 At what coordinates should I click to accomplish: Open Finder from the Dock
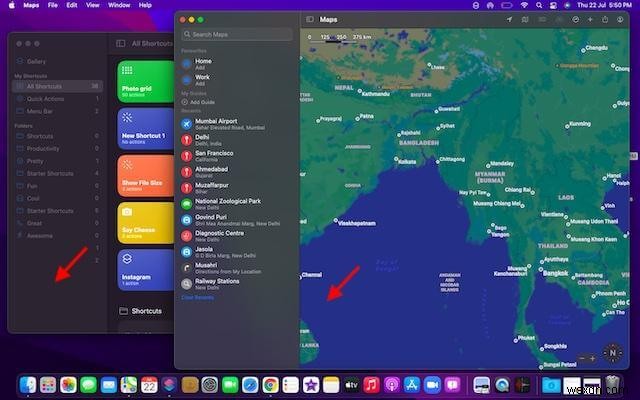point(28,385)
